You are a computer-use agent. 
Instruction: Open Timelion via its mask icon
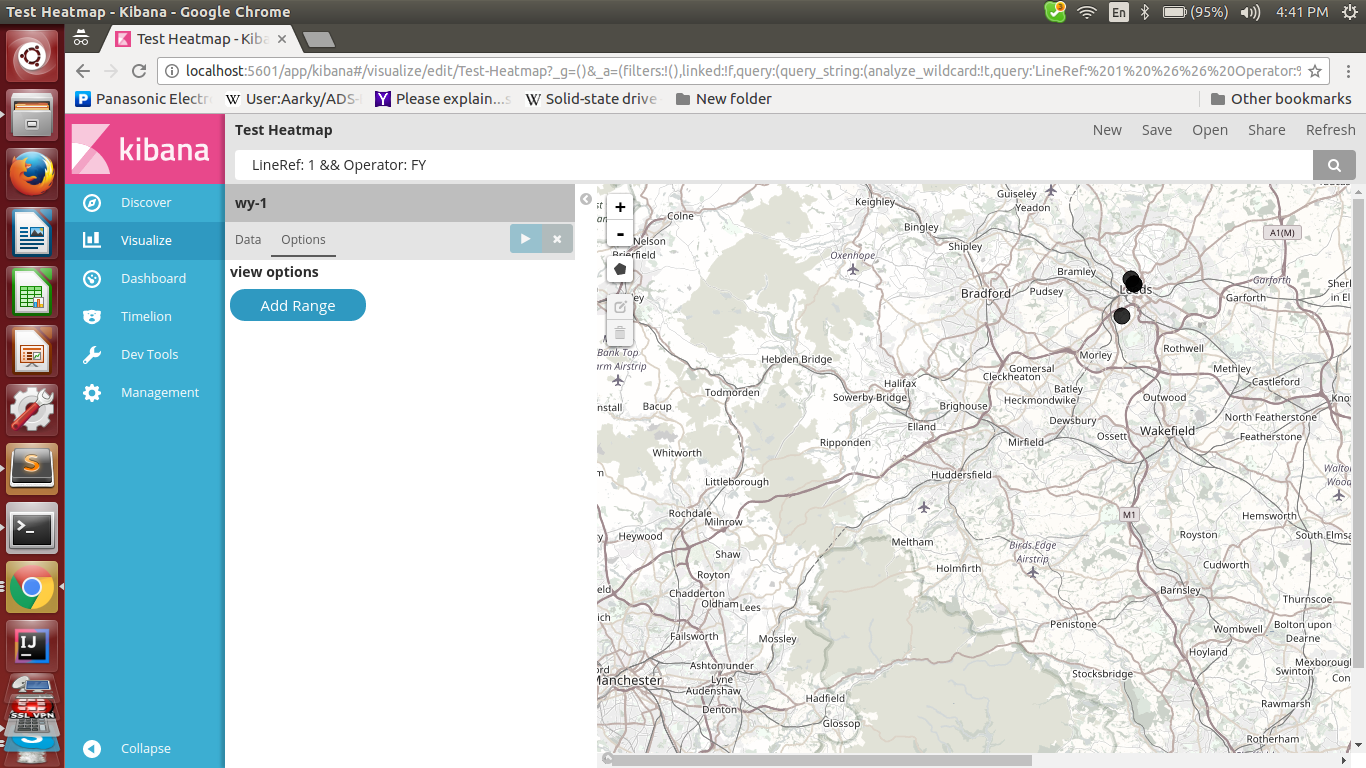coord(92,316)
